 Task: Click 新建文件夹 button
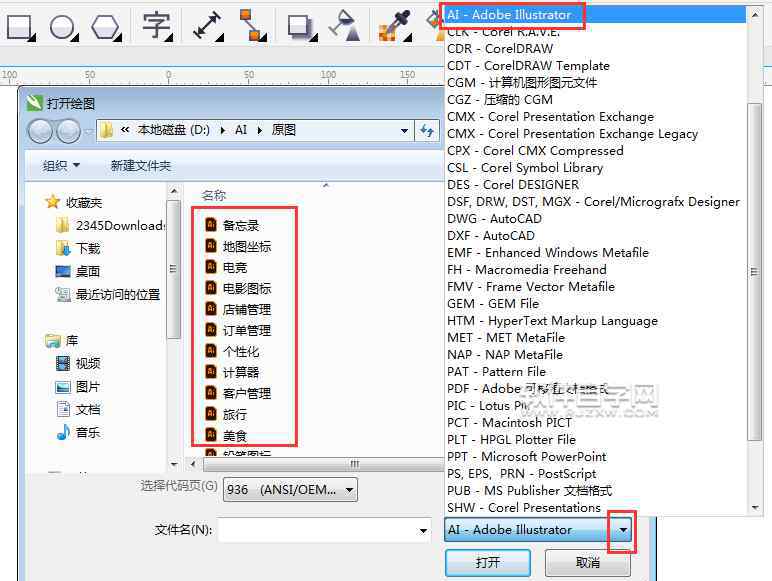pos(141,166)
